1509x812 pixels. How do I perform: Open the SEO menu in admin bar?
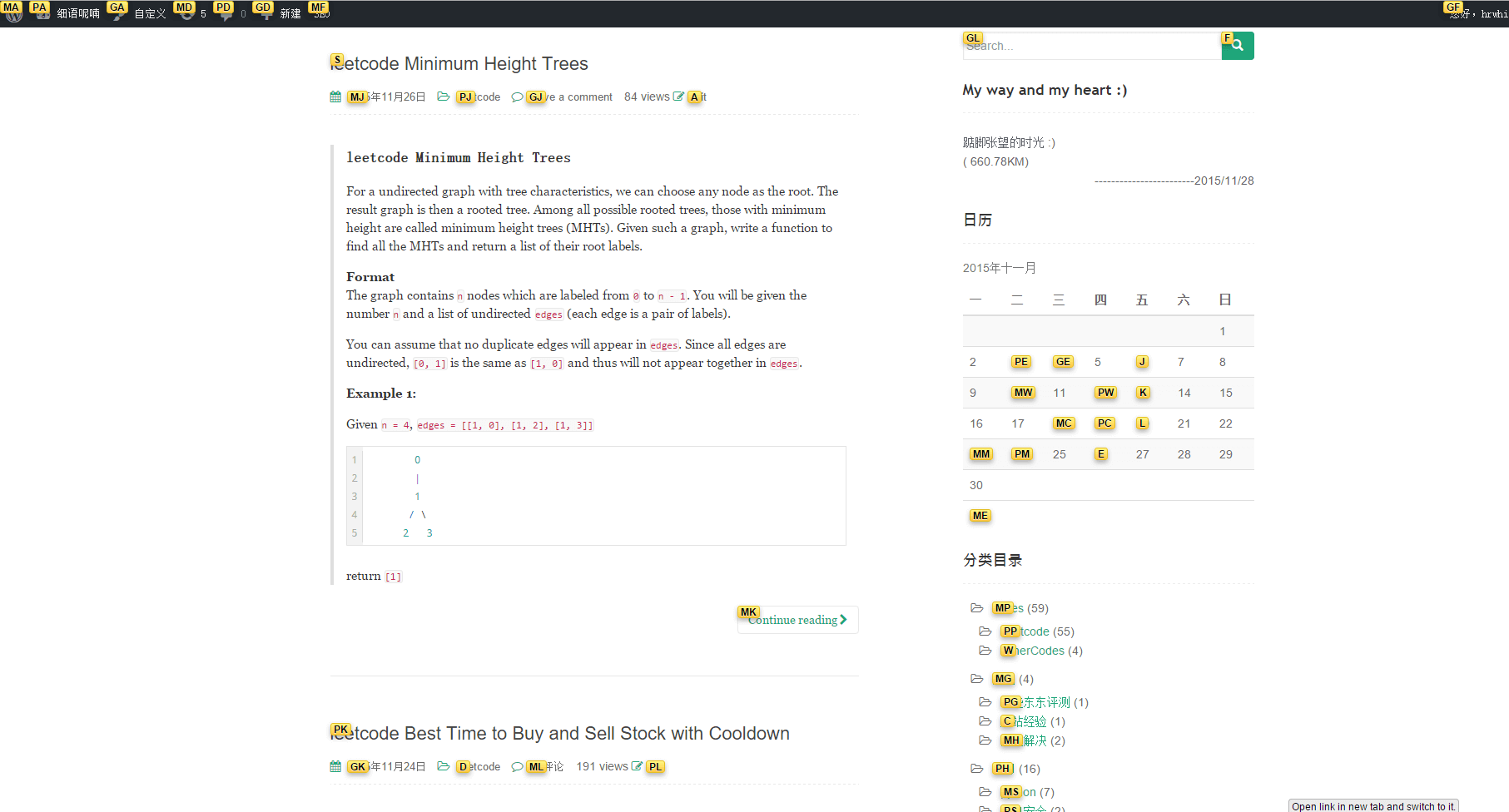[321, 14]
